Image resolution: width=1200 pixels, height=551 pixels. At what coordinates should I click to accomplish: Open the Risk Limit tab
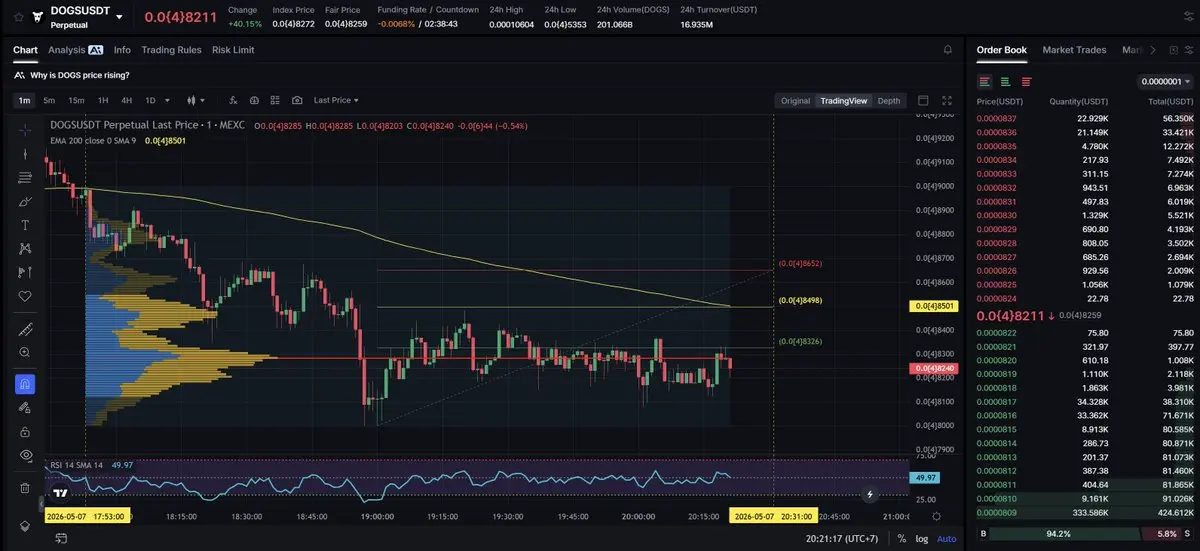point(233,49)
